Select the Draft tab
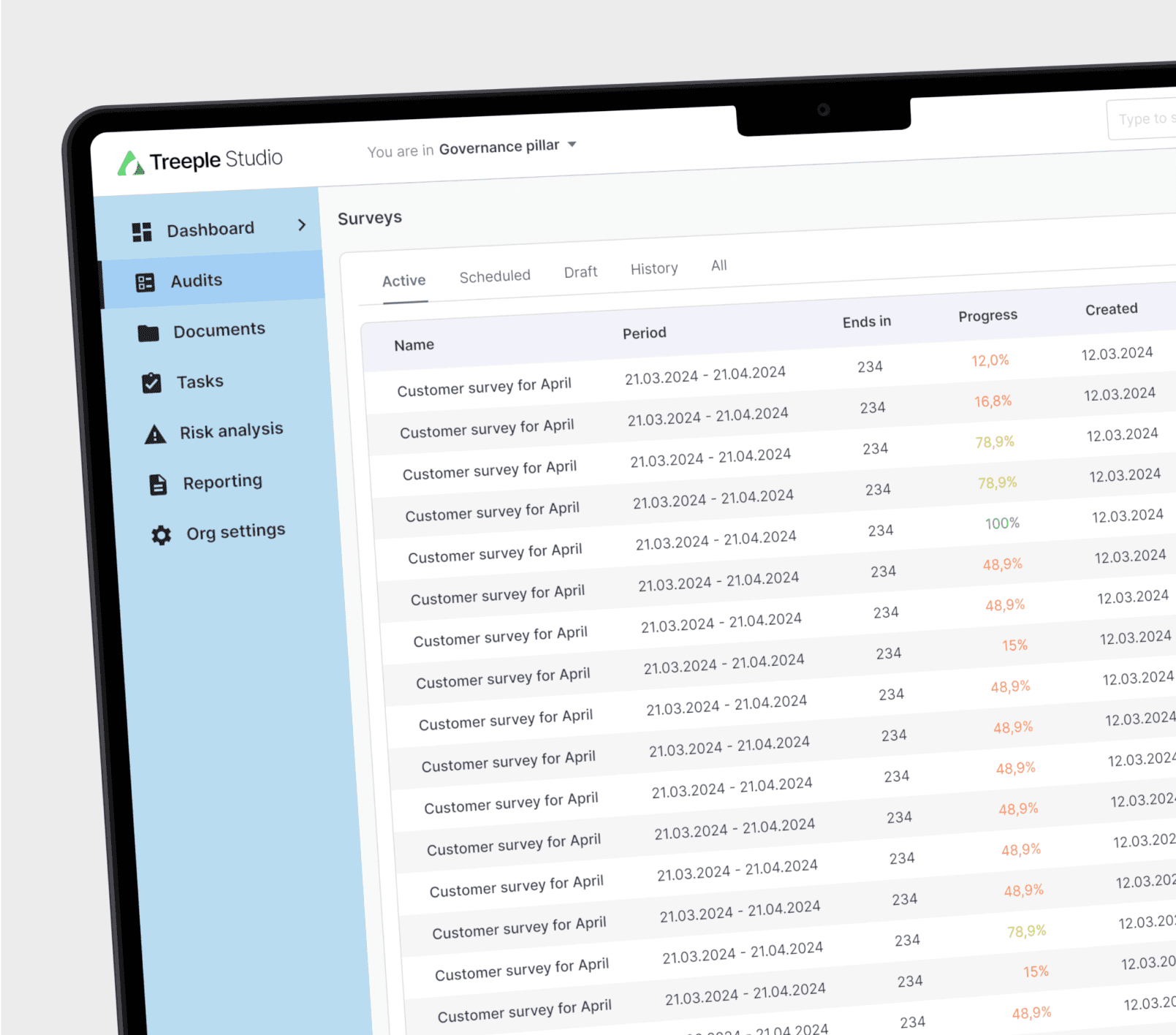Screen dimensions: 1176x1035 [580, 271]
